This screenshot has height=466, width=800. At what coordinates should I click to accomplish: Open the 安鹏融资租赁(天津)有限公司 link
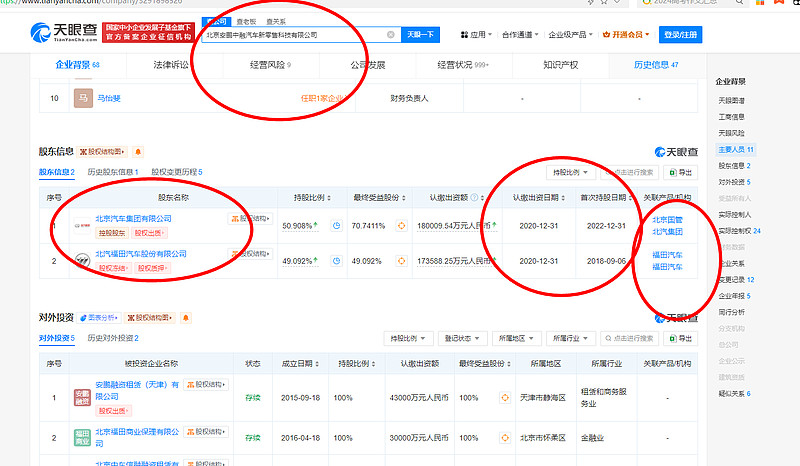137,390
